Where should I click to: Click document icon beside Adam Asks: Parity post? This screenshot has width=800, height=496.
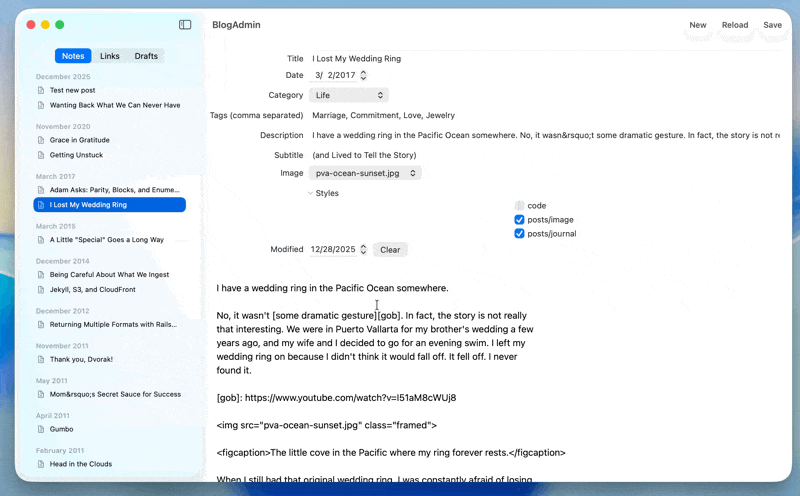(x=41, y=190)
